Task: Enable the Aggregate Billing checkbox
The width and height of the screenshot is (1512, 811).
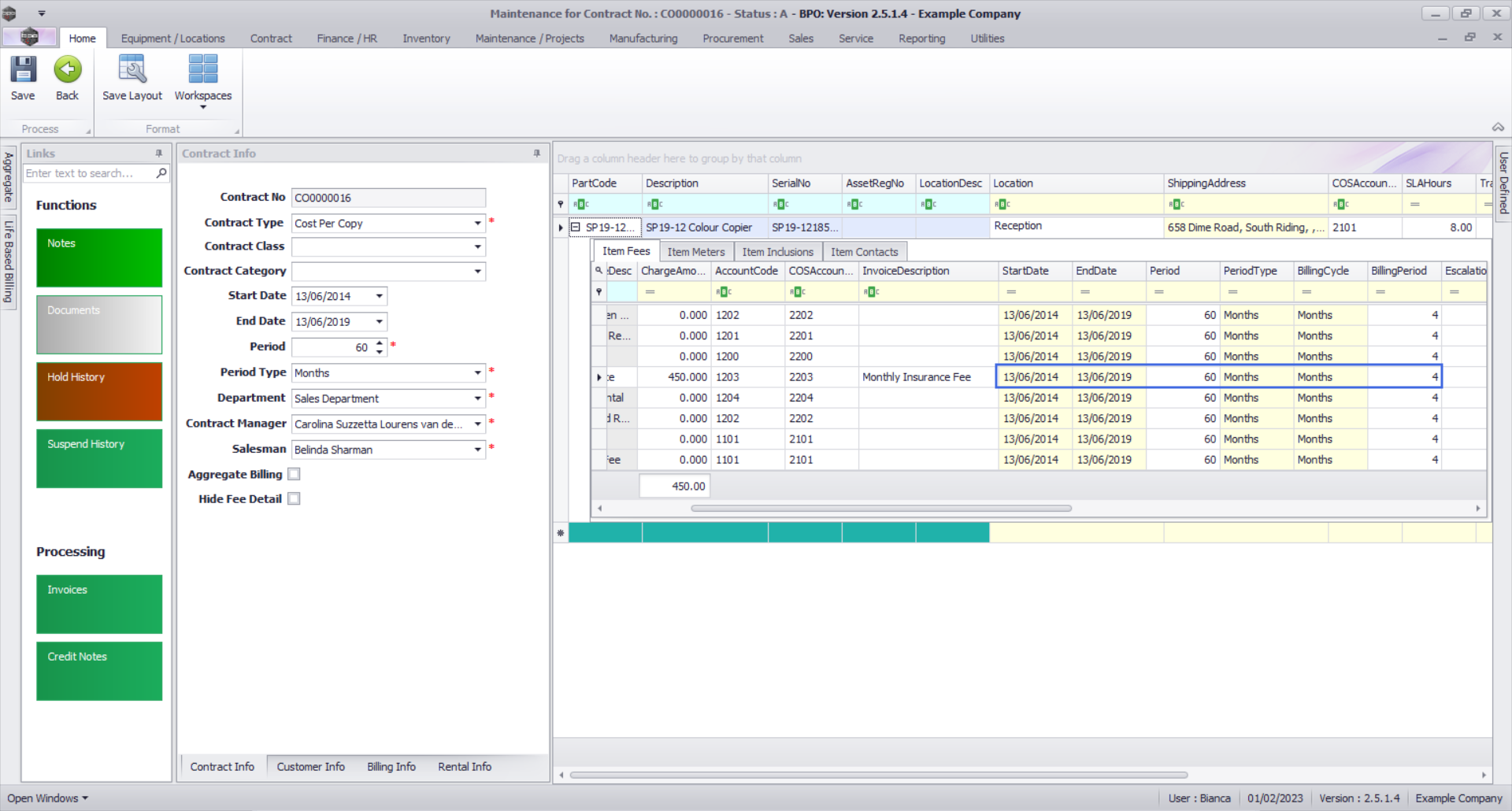Action: click(x=294, y=474)
